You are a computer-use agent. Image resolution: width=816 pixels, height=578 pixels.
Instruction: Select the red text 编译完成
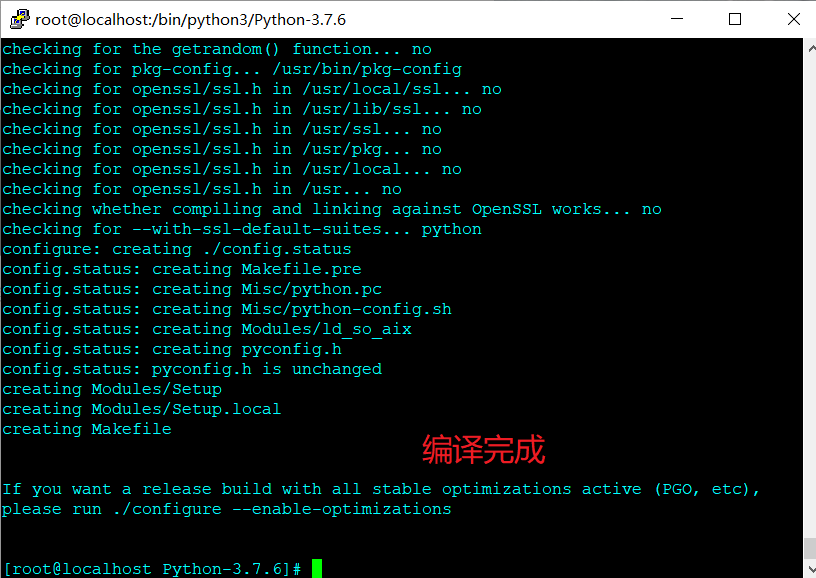484,450
